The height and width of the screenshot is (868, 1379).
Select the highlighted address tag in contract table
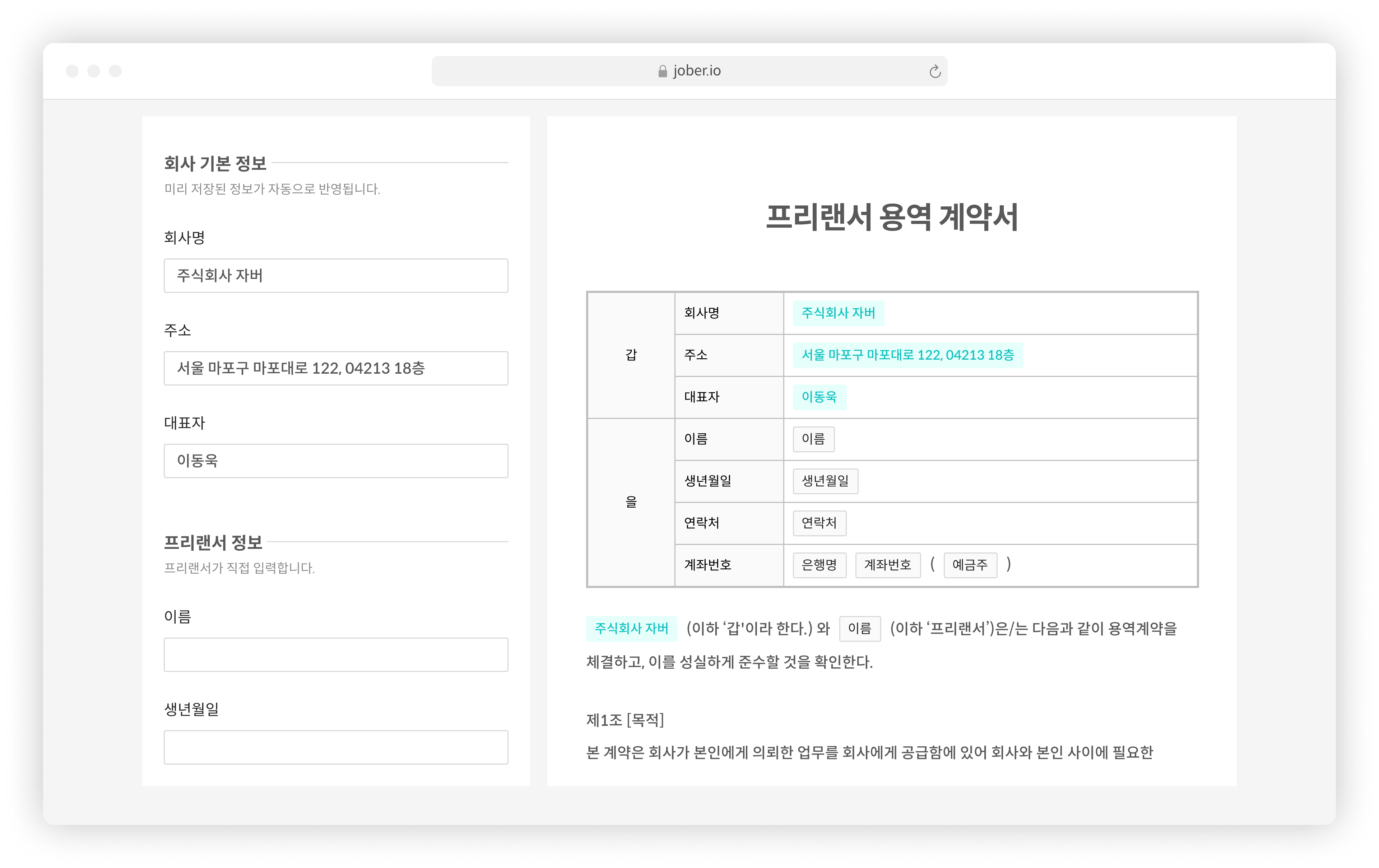[x=908, y=355]
